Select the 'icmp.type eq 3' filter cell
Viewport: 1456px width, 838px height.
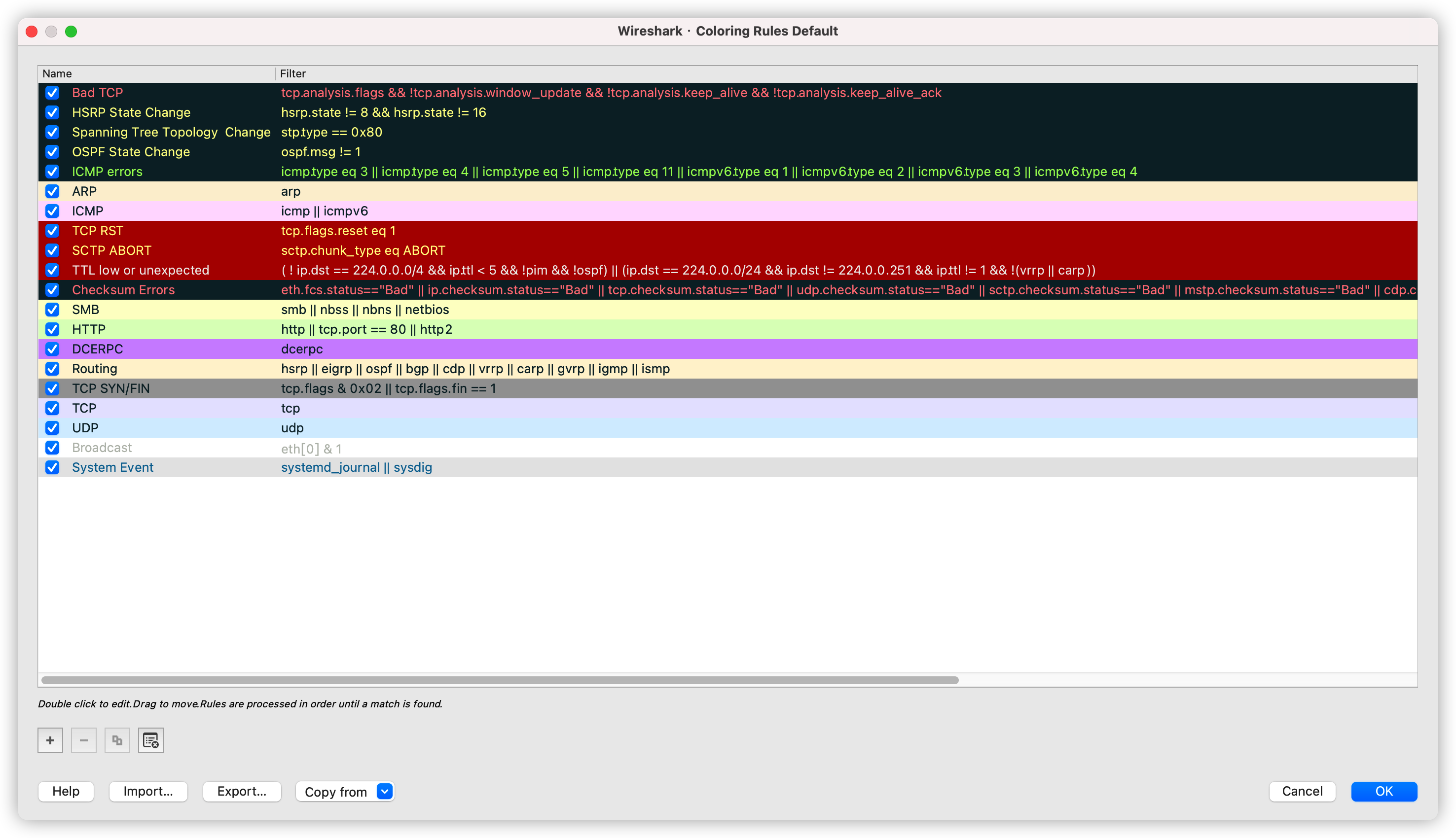click(x=709, y=172)
